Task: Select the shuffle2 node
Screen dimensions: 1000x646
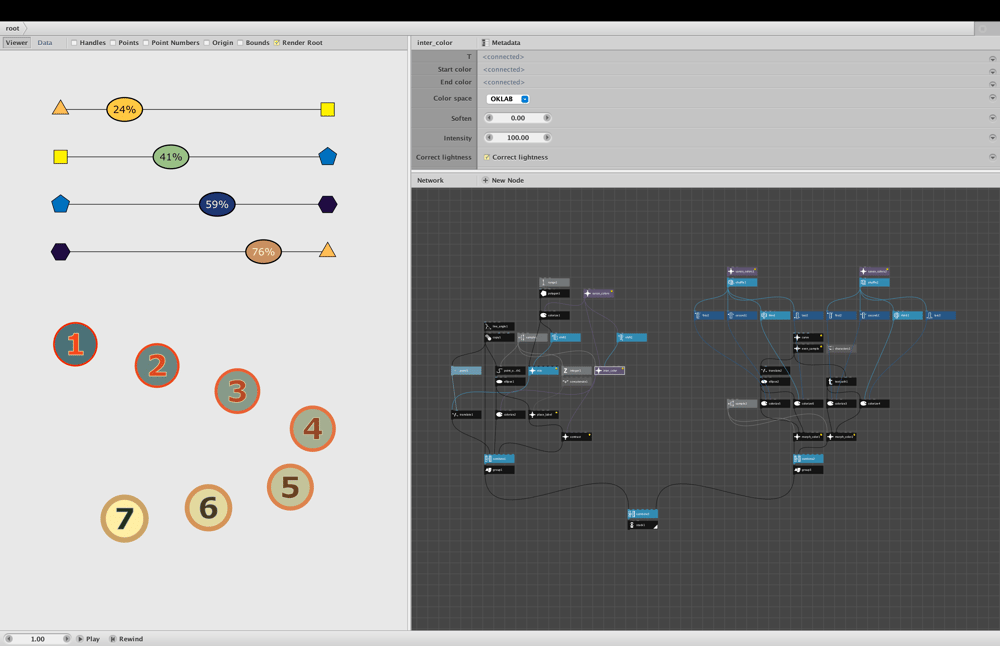Action: [x=874, y=282]
